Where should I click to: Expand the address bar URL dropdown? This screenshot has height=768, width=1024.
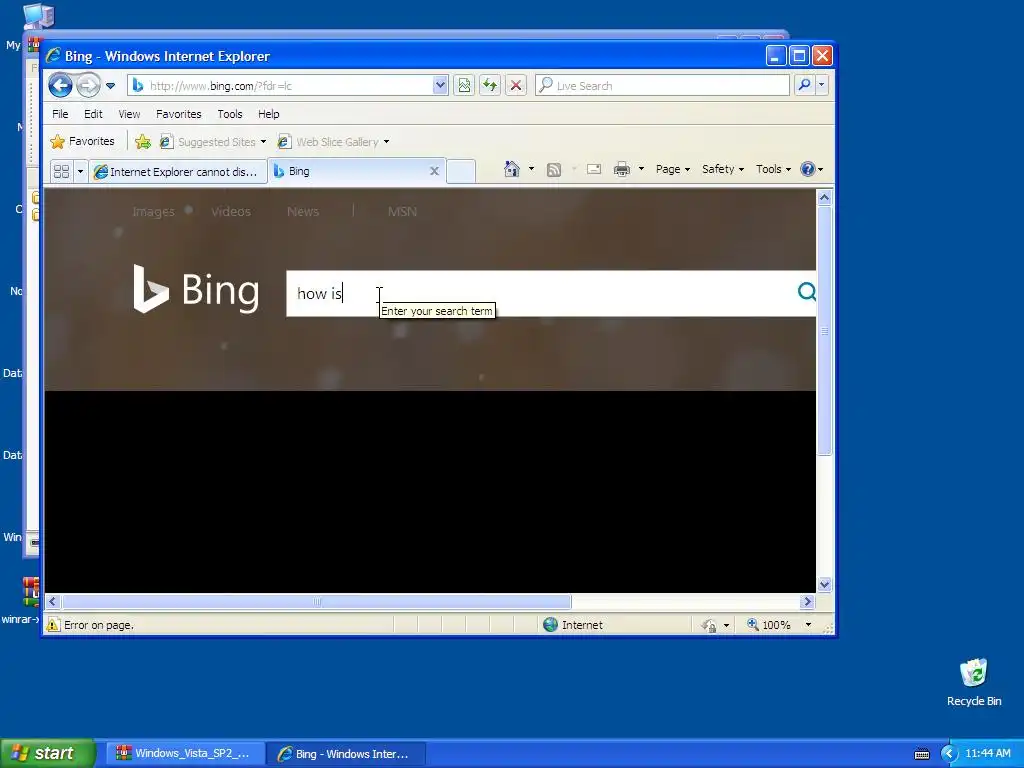440,85
